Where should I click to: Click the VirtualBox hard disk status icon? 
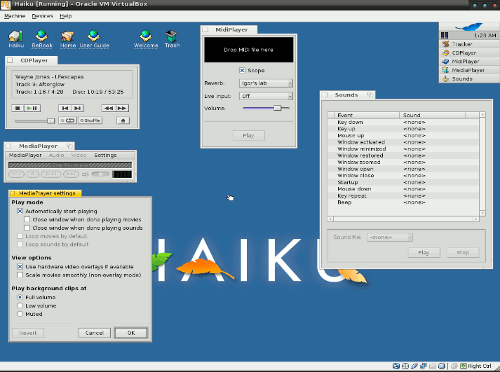(396, 366)
